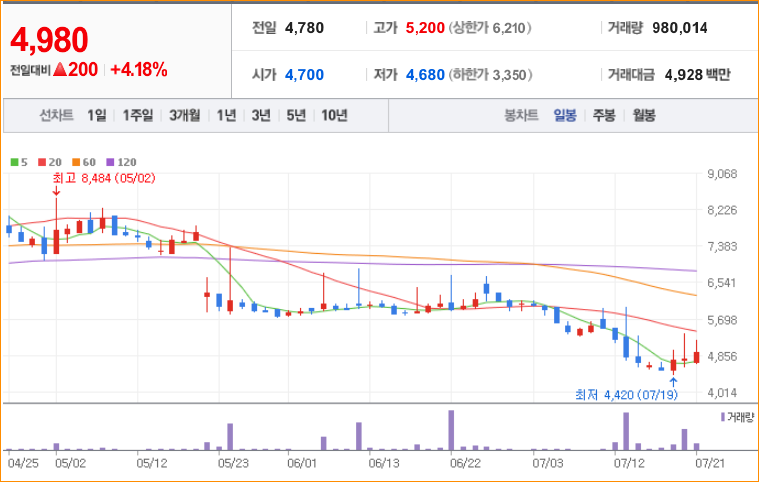Click the 06/01 date axis label
The height and width of the screenshot is (482, 759).
tap(302, 464)
